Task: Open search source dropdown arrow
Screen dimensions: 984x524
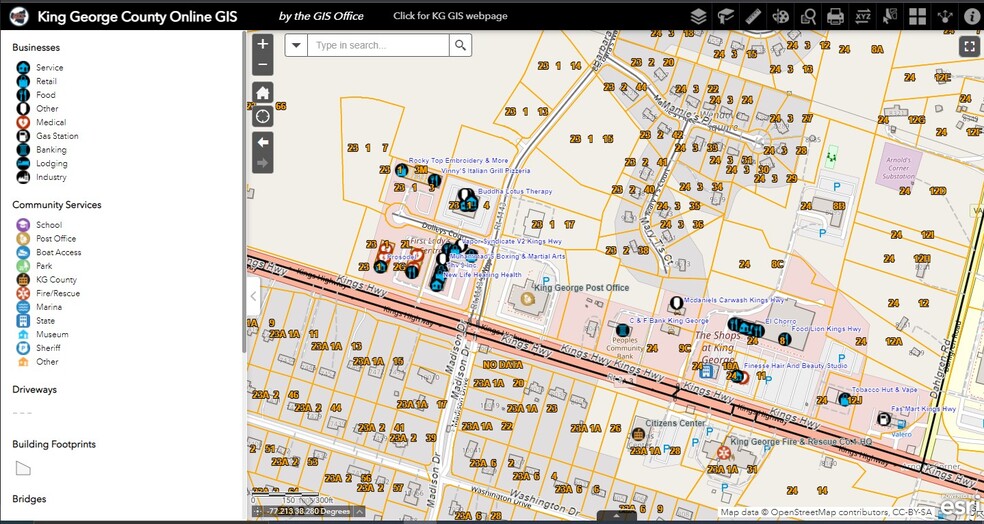Action: [296, 45]
